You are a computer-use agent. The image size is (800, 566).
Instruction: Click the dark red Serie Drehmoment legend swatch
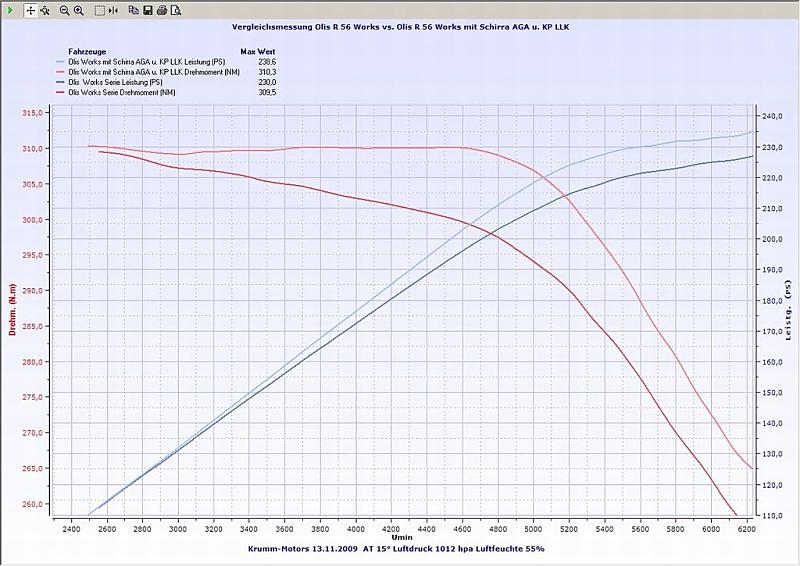(x=64, y=93)
